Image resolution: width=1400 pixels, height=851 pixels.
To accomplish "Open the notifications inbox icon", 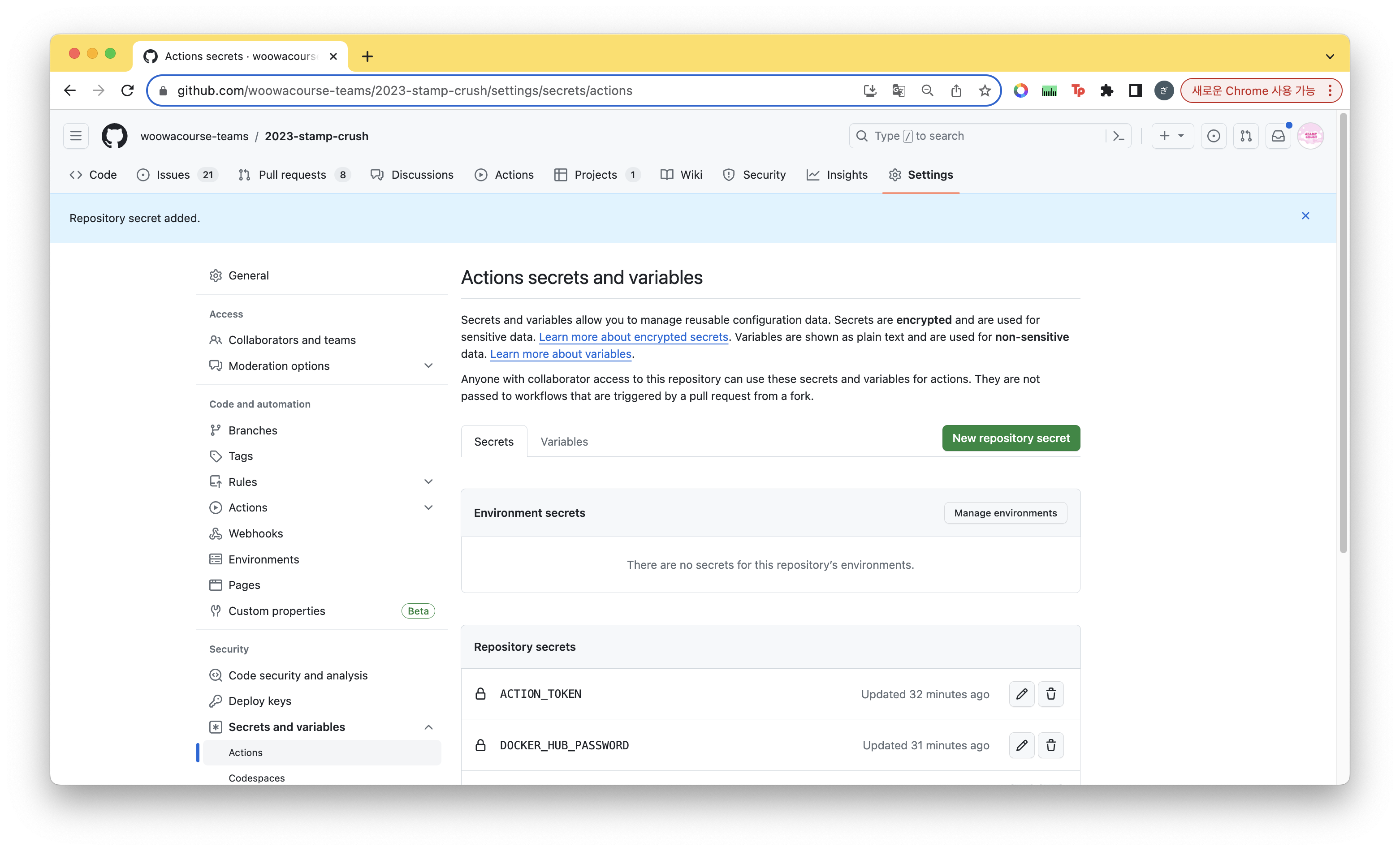I will tap(1278, 136).
